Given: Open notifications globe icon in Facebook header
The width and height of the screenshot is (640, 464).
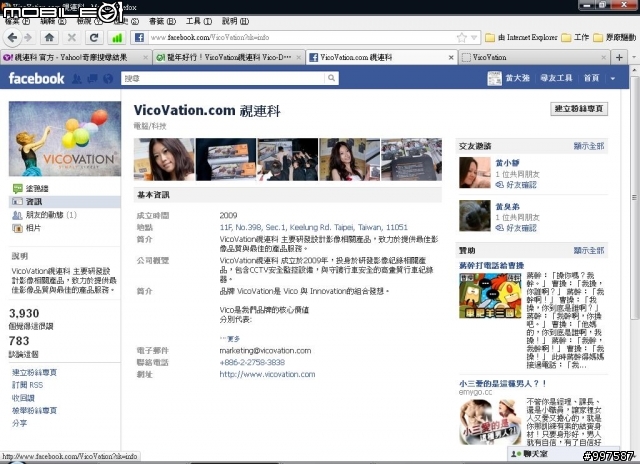Looking at the screenshot, I should (108, 78).
